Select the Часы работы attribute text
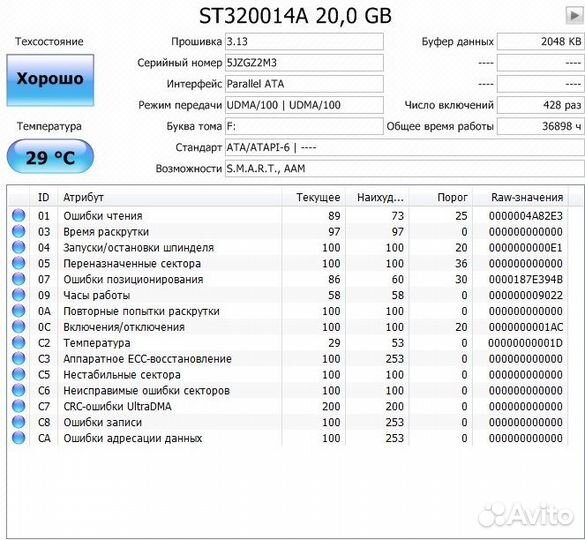This screenshot has height=540, width=585. 97,295
